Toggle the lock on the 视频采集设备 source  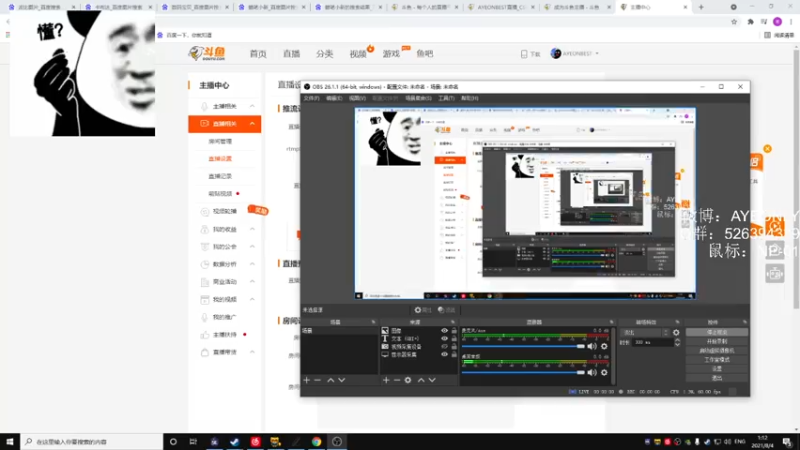pos(454,346)
